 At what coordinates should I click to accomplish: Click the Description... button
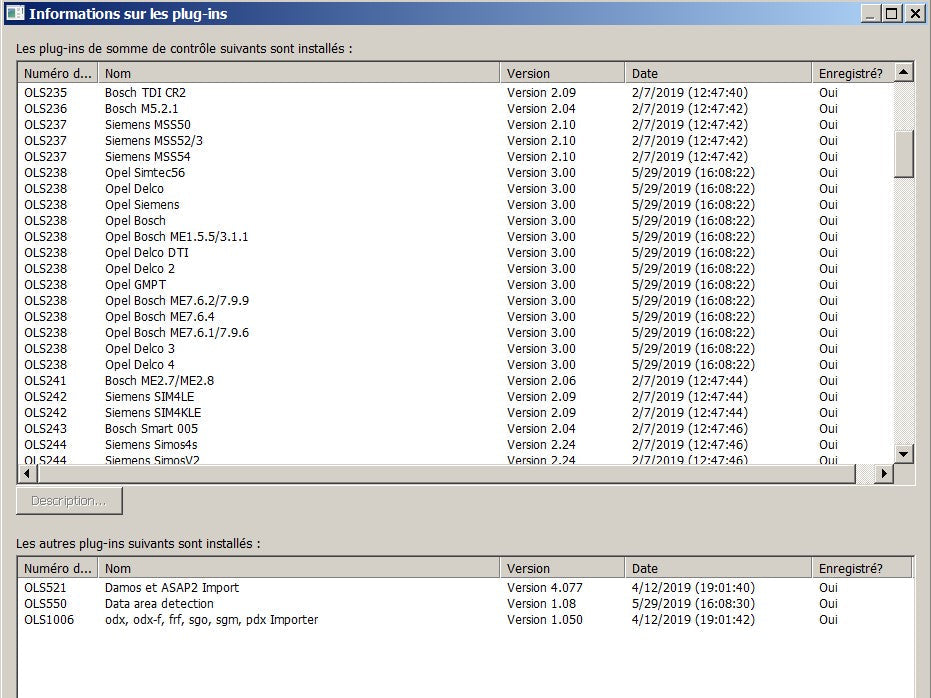pyautogui.click(x=69, y=501)
